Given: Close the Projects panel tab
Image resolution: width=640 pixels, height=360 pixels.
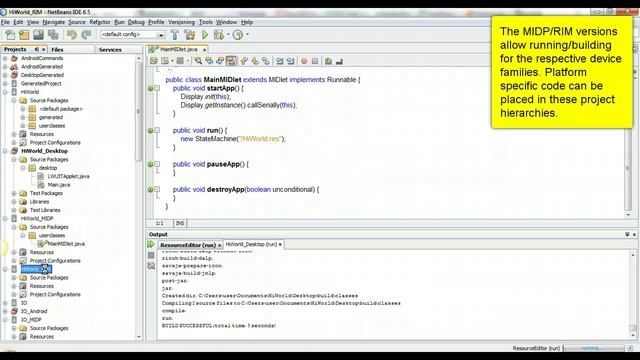Looking at the screenshot, I should (x=44, y=49).
